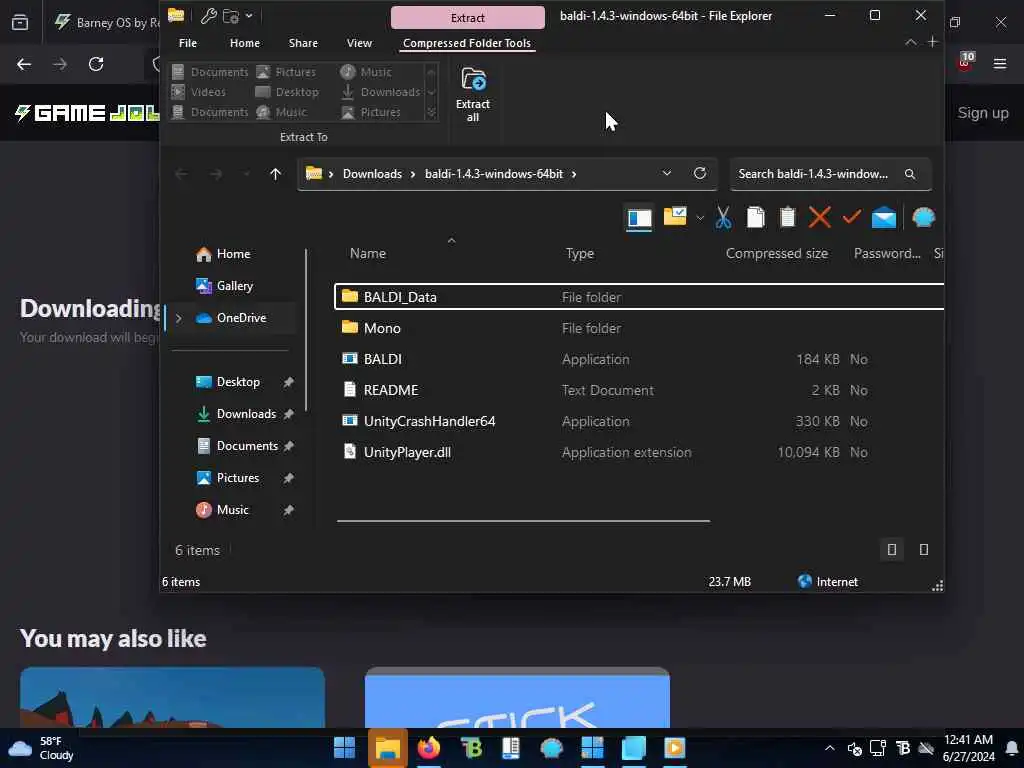
Task: Open the Windows Start button
Action: pos(344,748)
